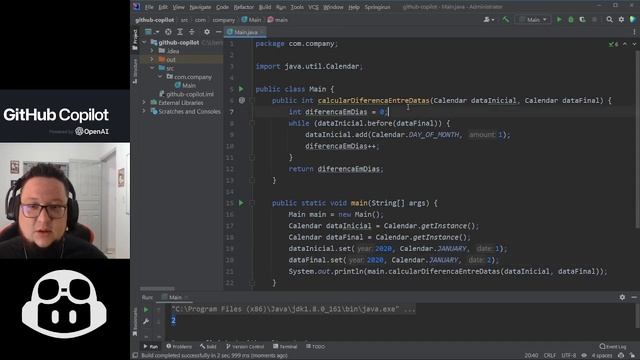Screen dimensions: 640x360
Task: Click run gutter icon beside main method
Action: [241, 203]
